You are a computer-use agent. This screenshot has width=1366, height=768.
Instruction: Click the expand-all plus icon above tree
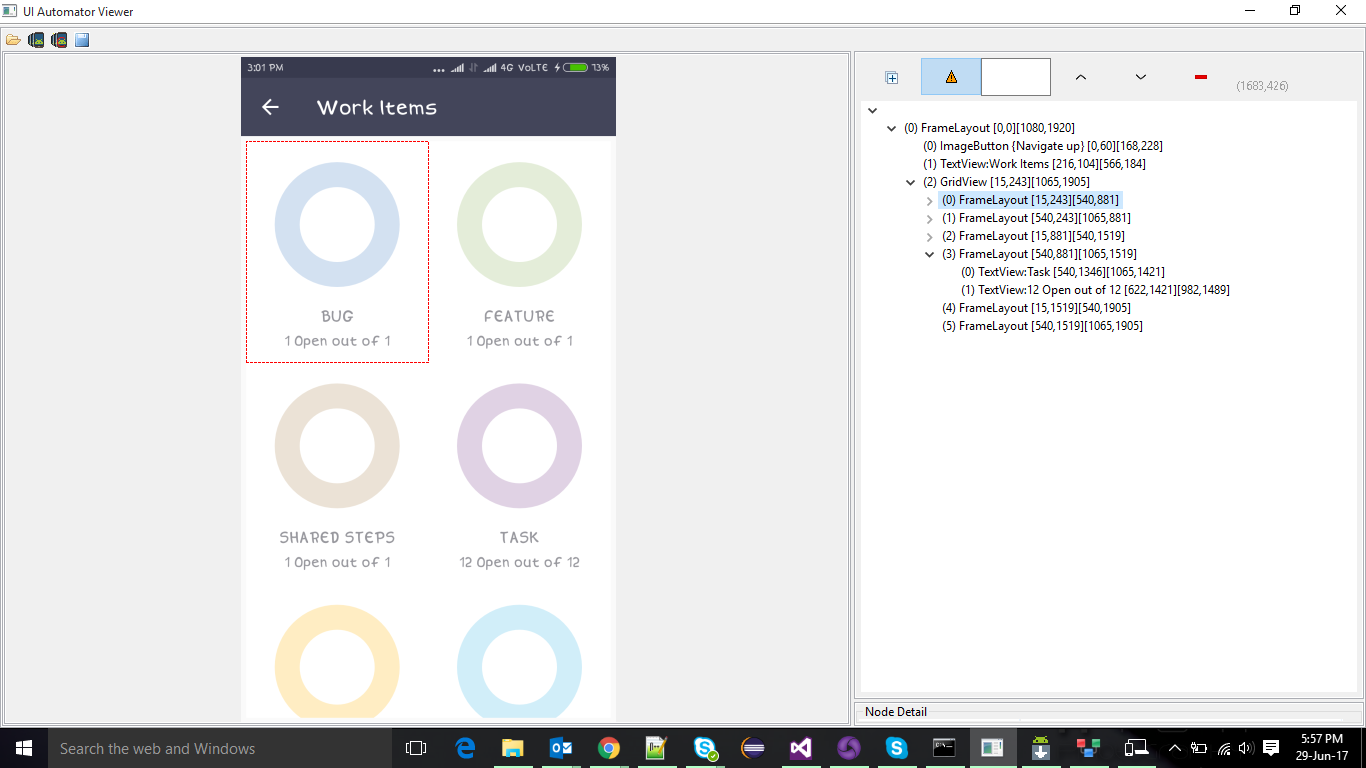[891, 77]
